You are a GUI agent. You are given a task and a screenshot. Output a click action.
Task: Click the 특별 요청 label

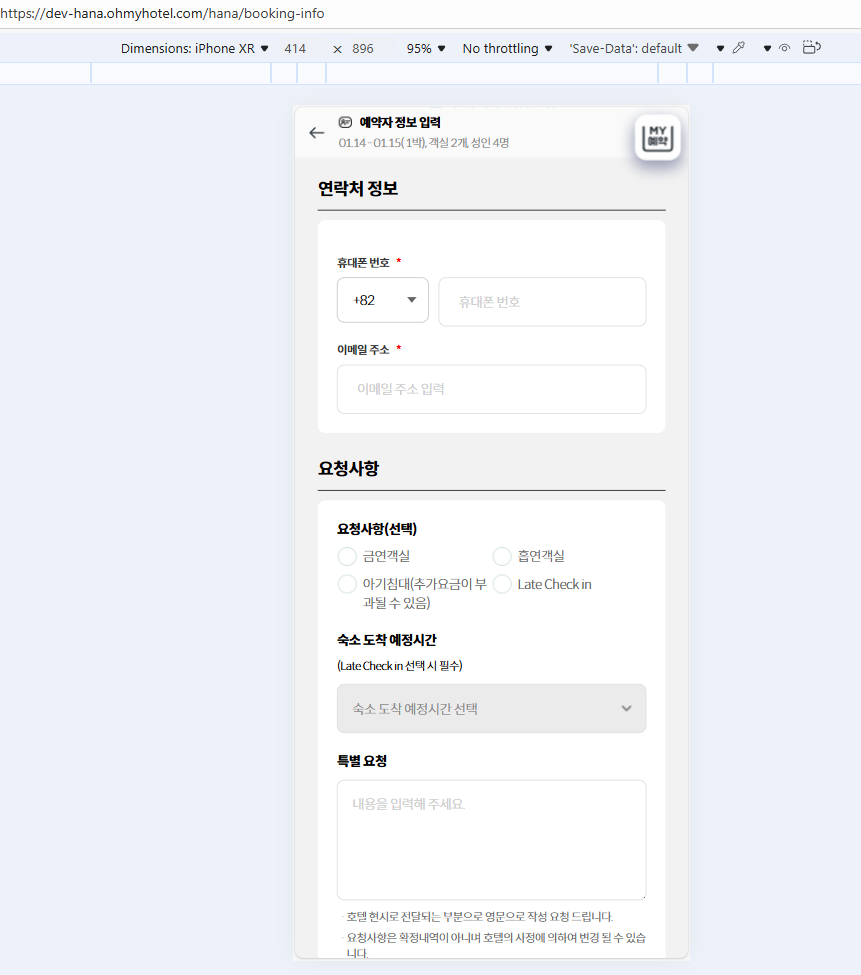point(362,761)
